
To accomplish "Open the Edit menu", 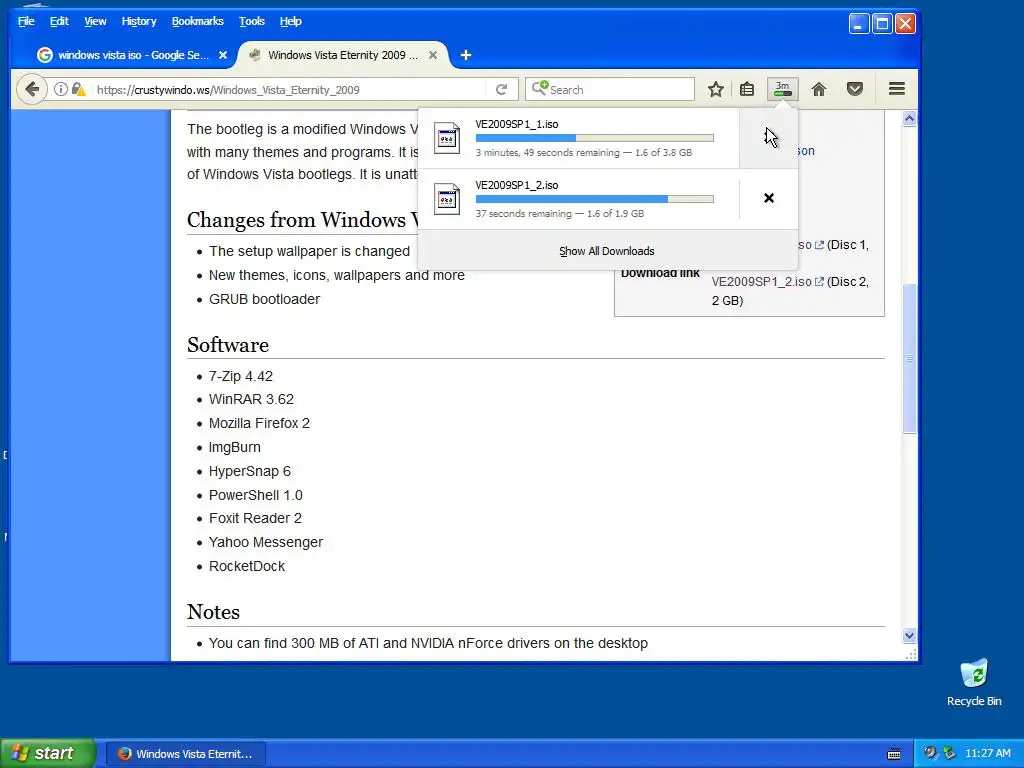I will (x=59, y=22).
